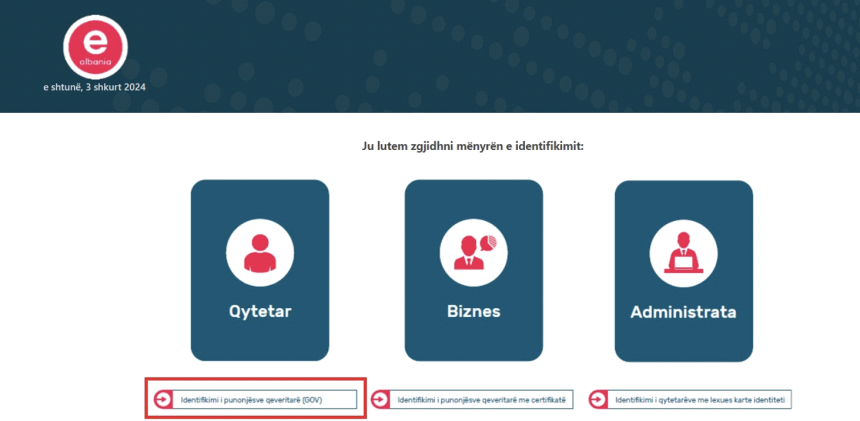Click the Qytetar person icon
The image size is (860, 421).
[x=259, y=250]
